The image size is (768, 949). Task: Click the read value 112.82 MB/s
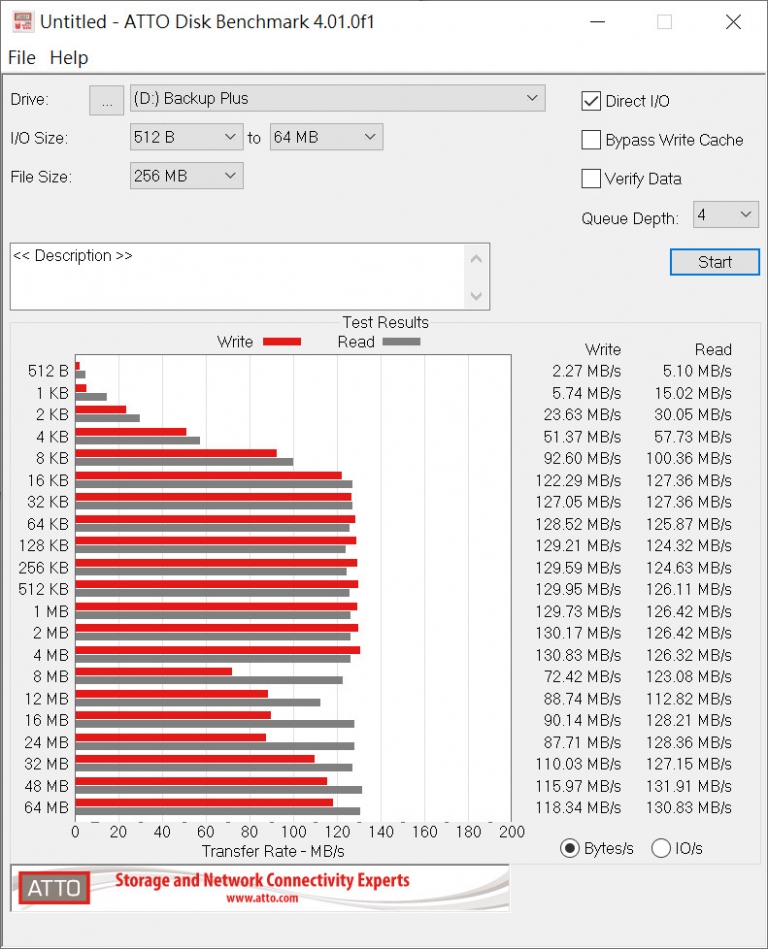click(x=689, y=699)
